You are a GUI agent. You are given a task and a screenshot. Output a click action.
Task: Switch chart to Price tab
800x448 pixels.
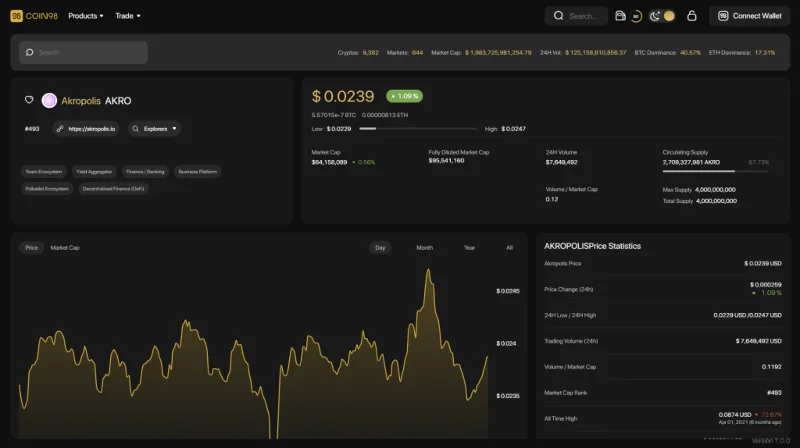[32, 247]
